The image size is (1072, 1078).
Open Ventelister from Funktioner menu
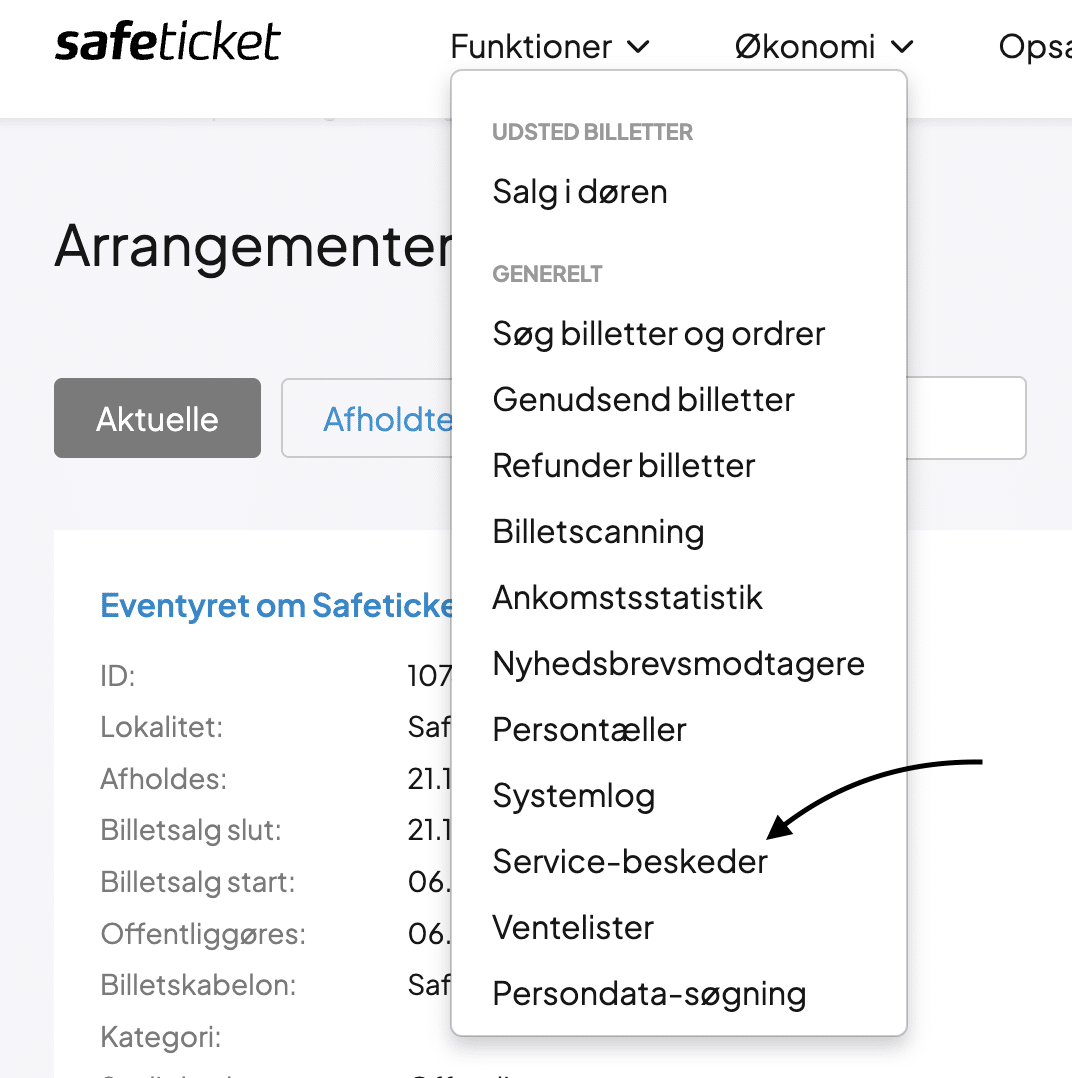coord(573,928)
